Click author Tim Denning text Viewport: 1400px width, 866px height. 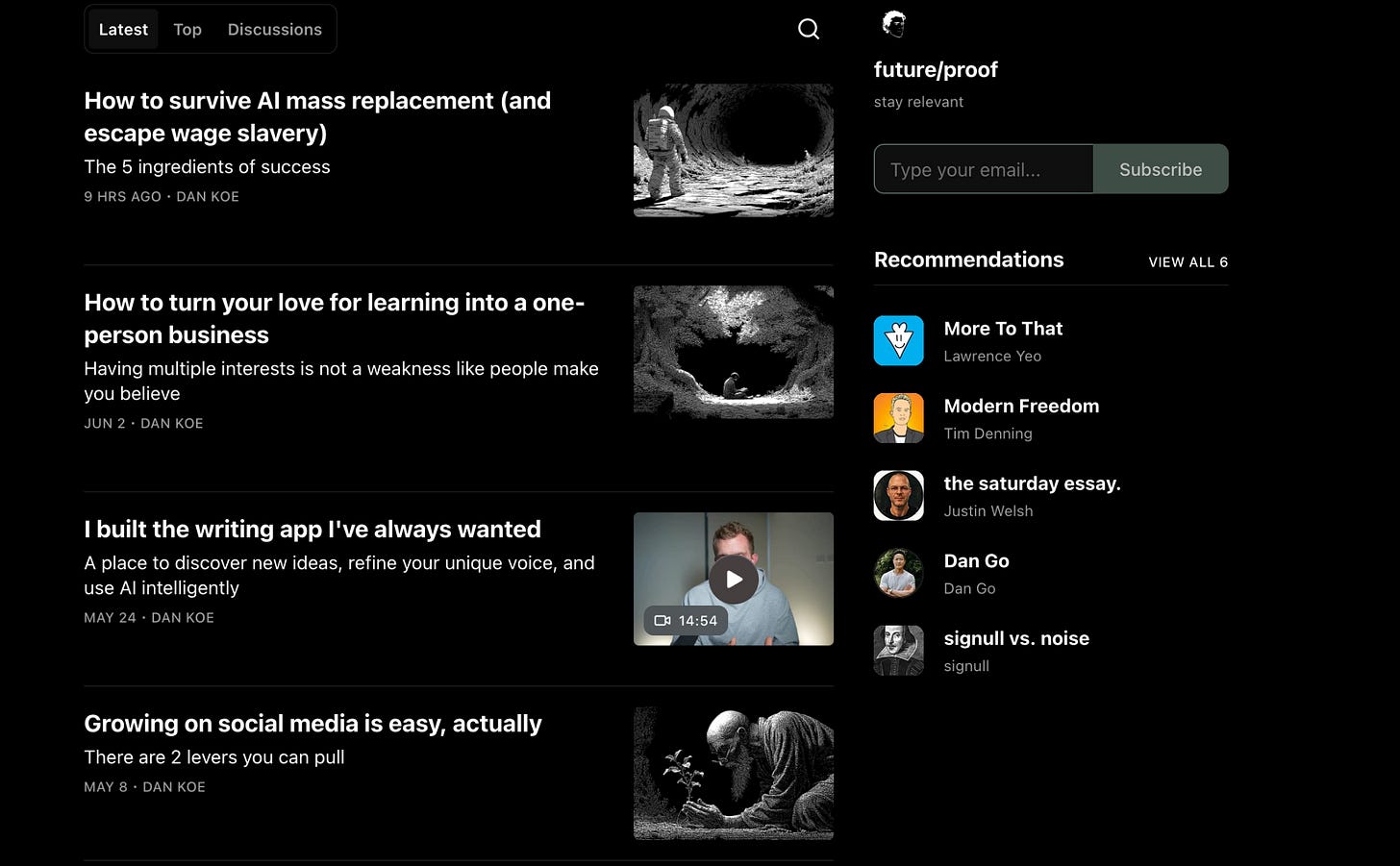point(987,433)
